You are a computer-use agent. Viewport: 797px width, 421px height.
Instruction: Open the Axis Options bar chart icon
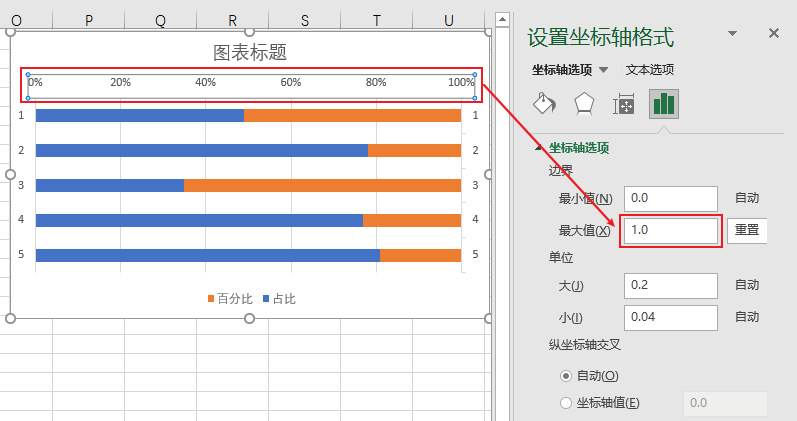point(663,104)
